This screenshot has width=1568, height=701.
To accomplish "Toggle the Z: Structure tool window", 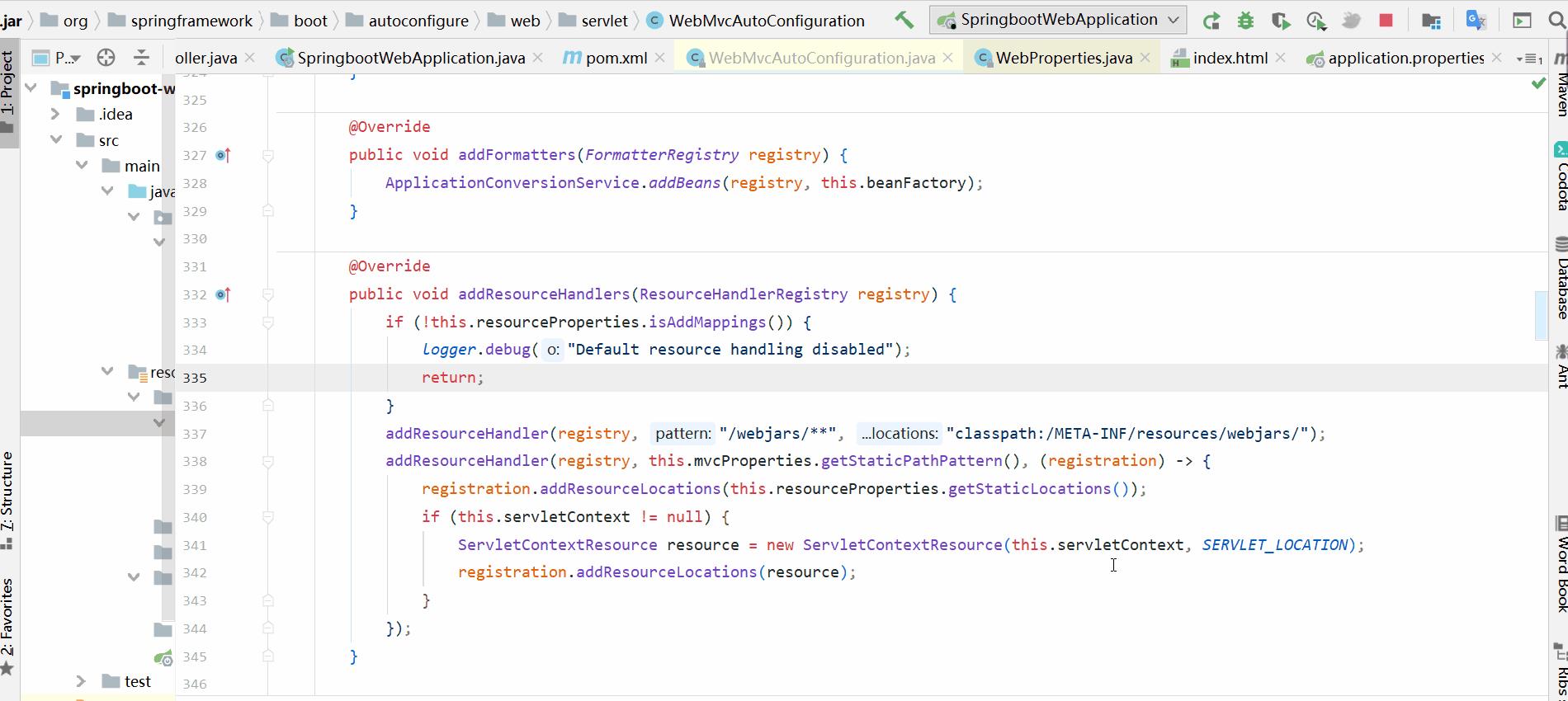I will pos(8,500).
